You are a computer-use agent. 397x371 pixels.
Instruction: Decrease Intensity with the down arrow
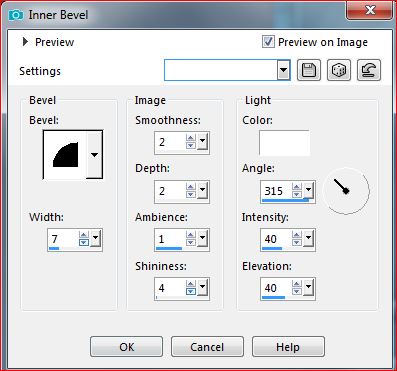(297, 242)
